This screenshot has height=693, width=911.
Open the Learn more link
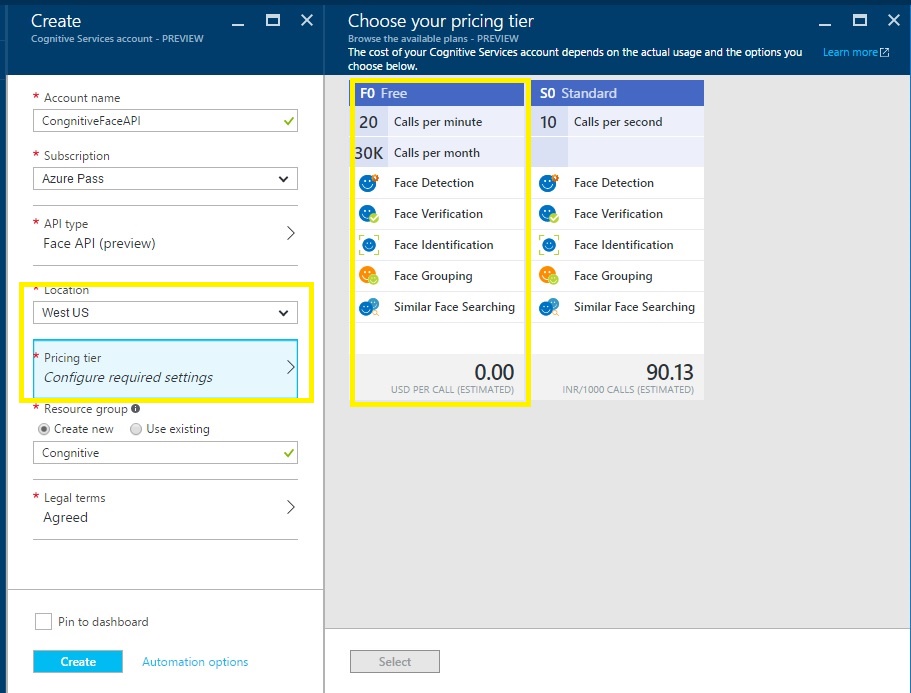850,53
